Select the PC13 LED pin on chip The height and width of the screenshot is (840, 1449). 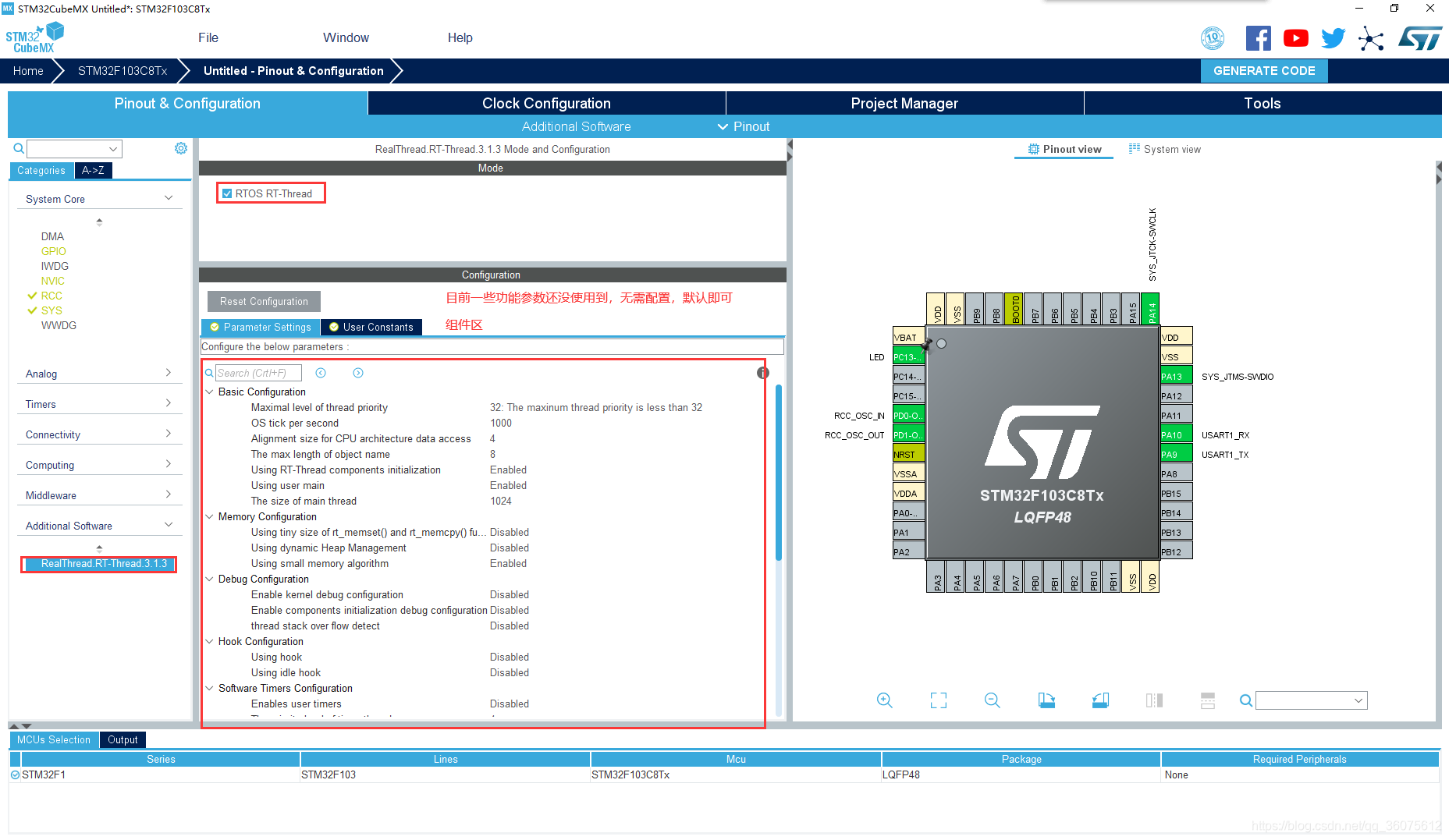click(908, 357)
